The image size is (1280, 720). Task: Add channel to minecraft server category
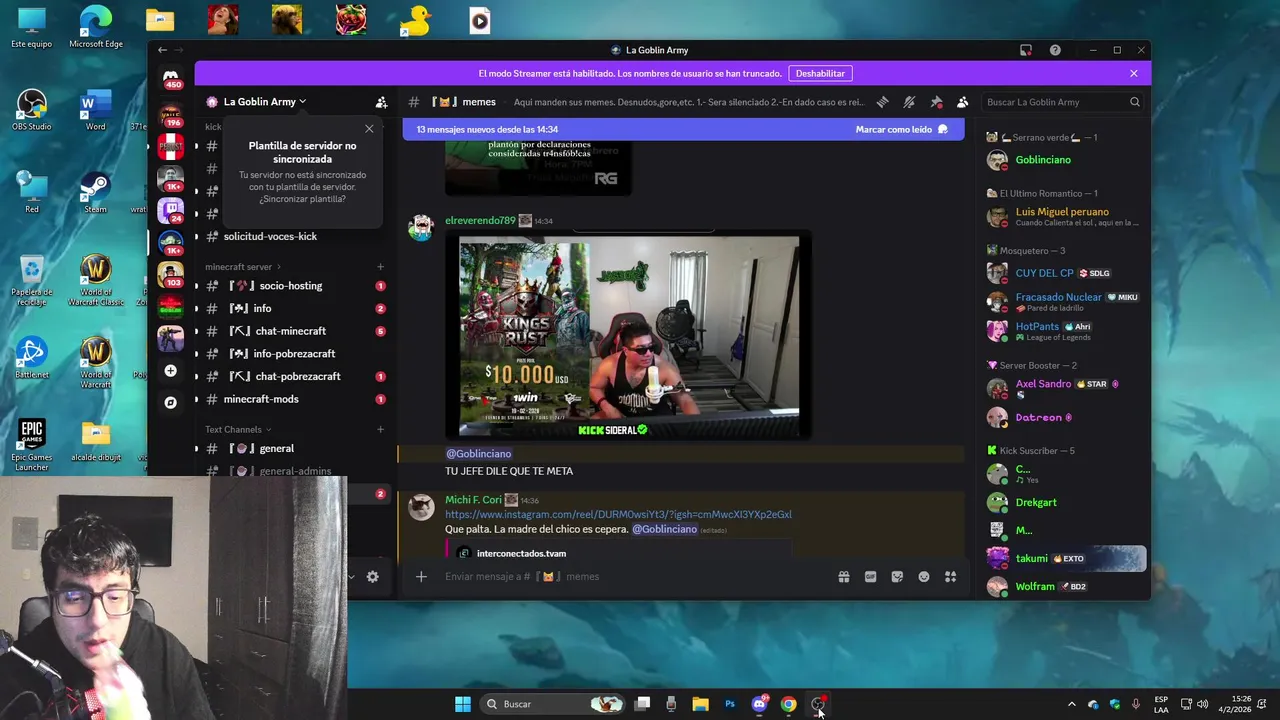(x=380, y=267)
